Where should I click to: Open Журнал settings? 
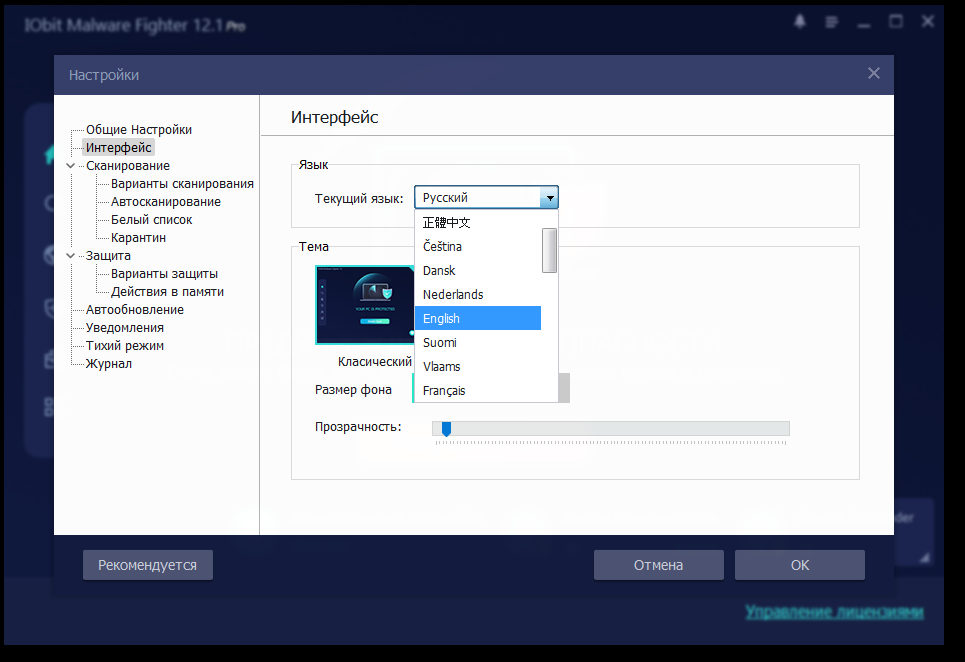108,364
